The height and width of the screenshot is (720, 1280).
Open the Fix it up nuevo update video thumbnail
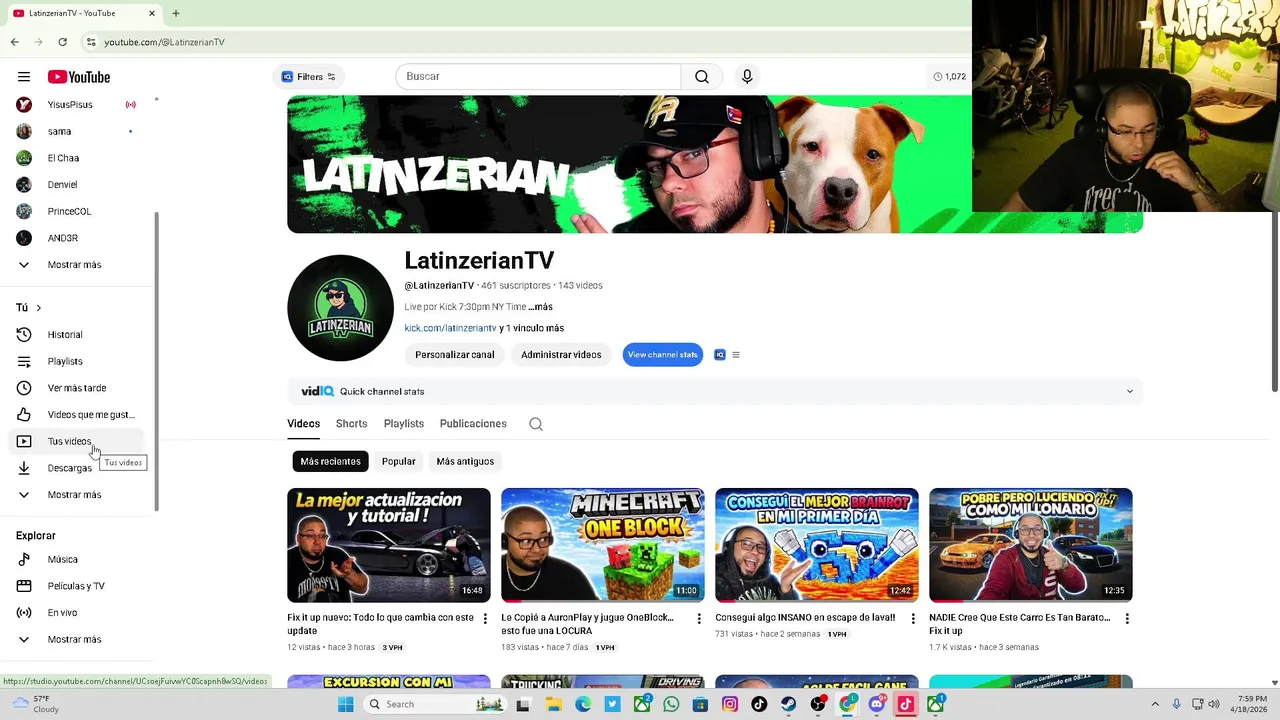[389, 545]
